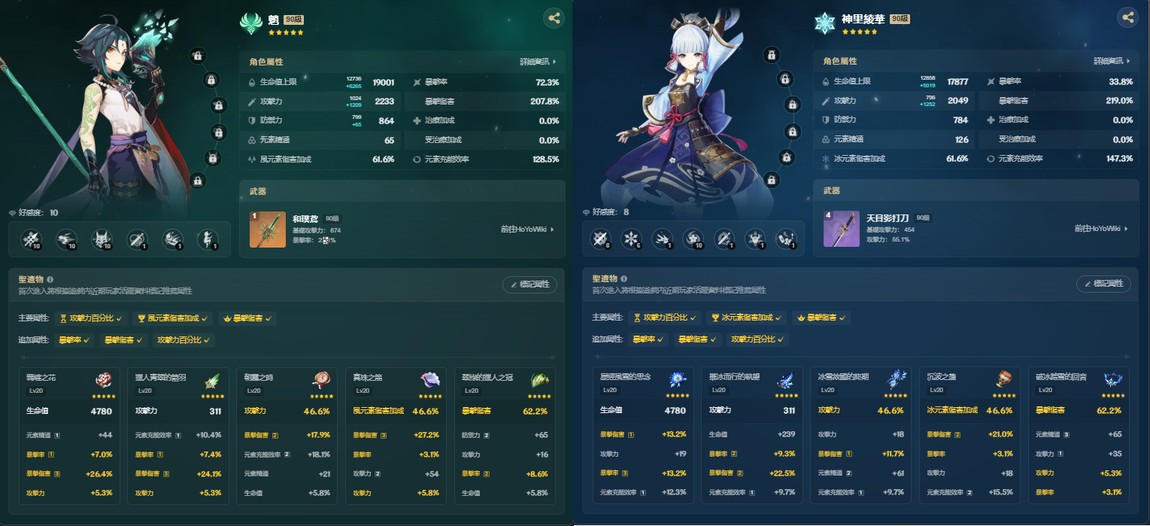
Task: Click the Cryo element emblem beside 神里綾華
Action: coord(825,23)
